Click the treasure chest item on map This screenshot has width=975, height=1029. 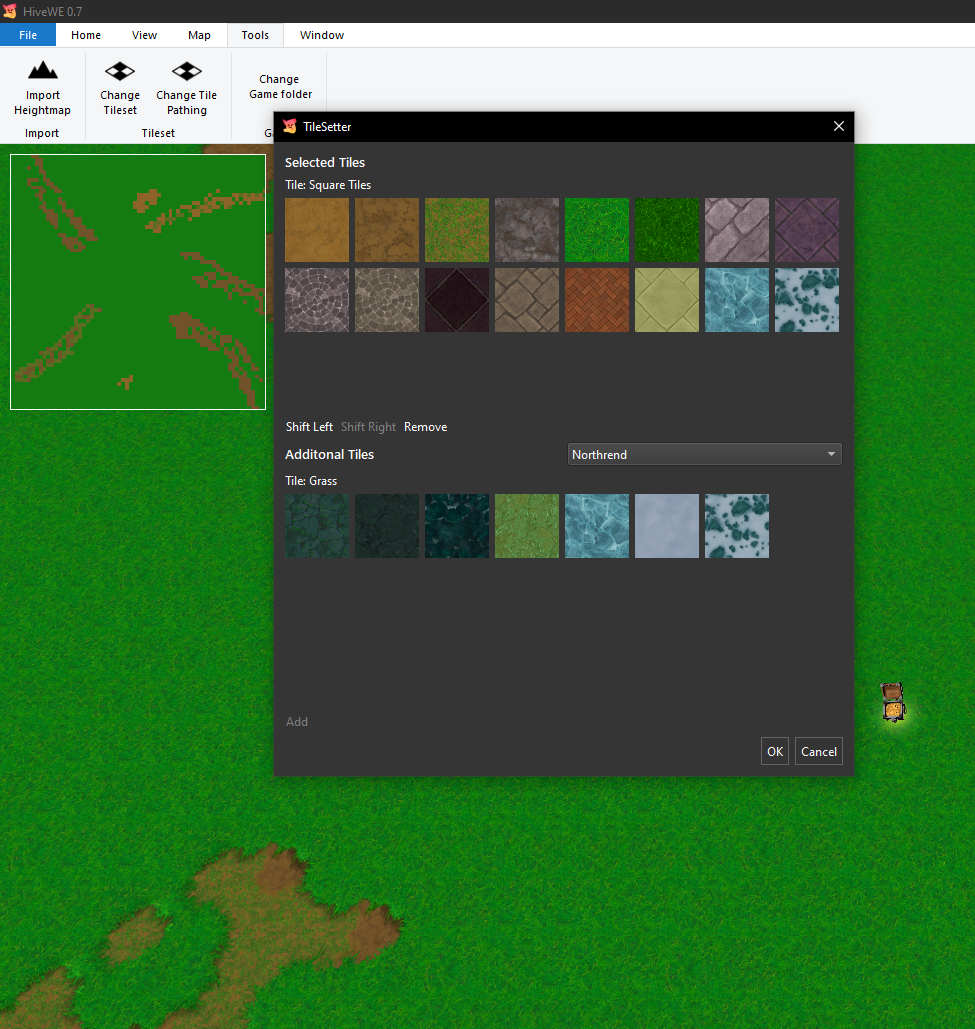893,702
